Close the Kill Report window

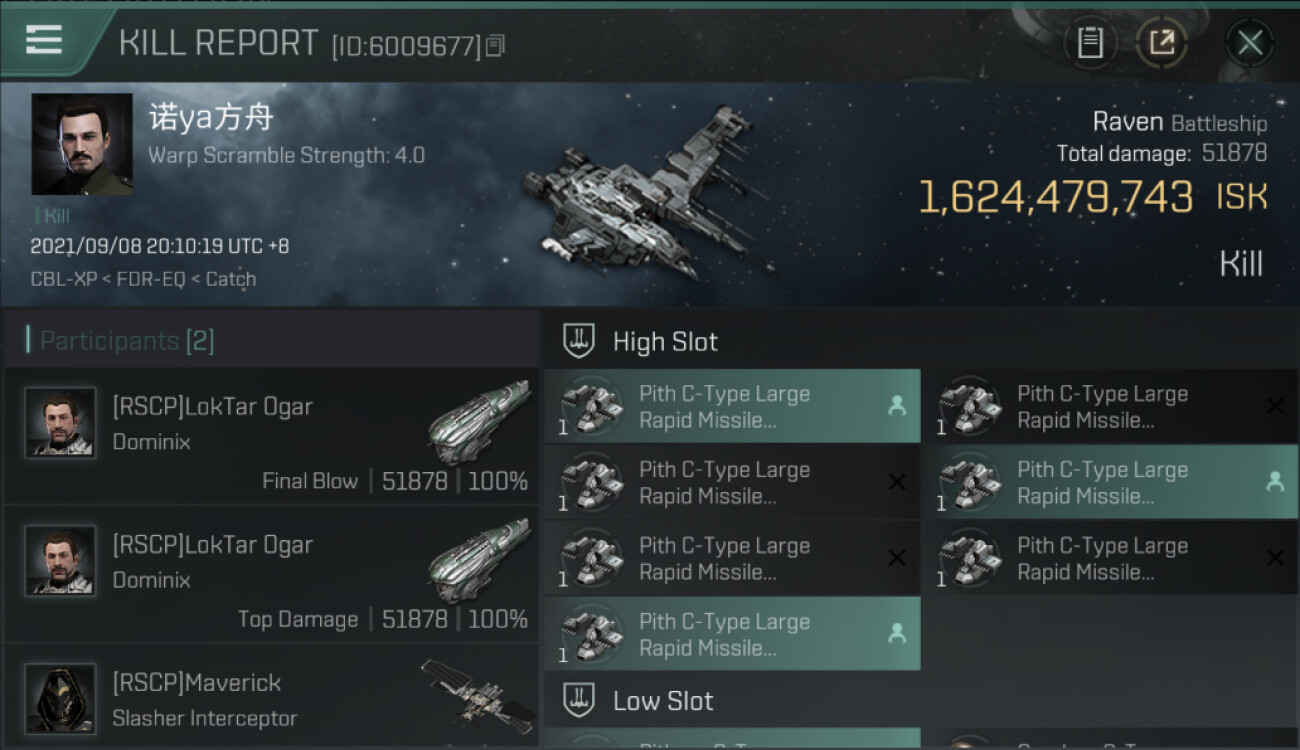(x=1249, y=43)
